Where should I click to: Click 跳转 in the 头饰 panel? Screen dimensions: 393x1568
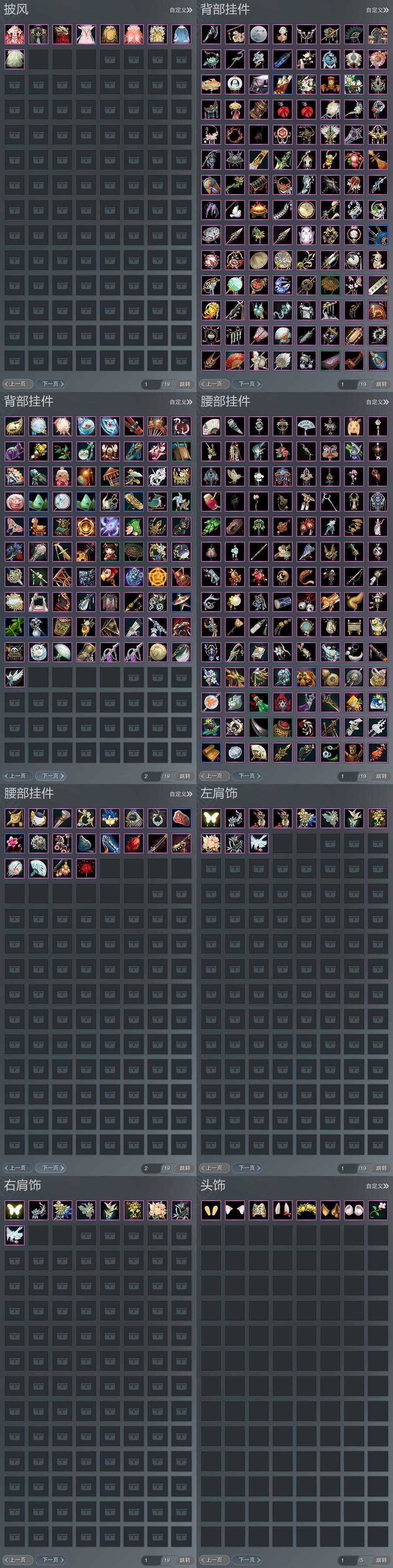(x=381, y=1560)
